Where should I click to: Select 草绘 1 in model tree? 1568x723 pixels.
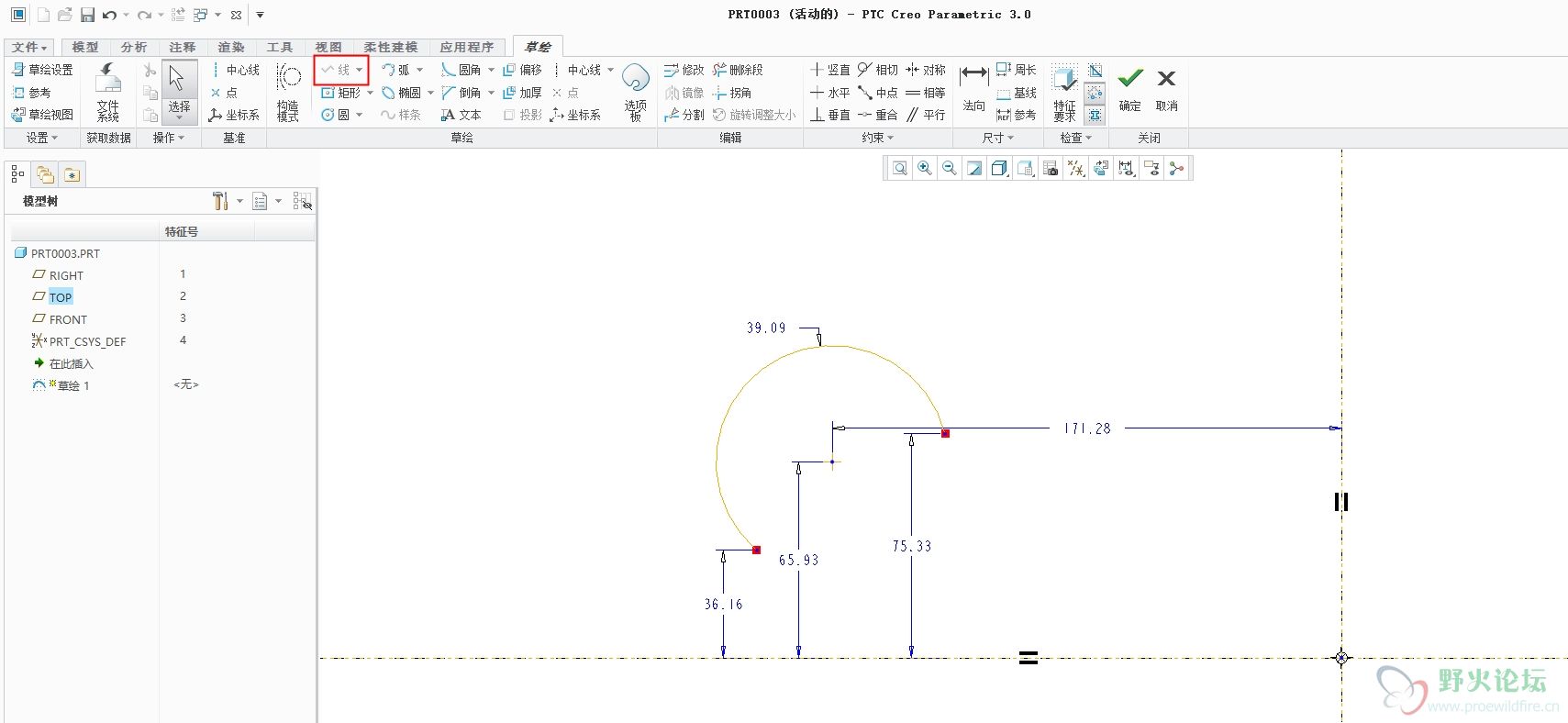tap(73, 385)
